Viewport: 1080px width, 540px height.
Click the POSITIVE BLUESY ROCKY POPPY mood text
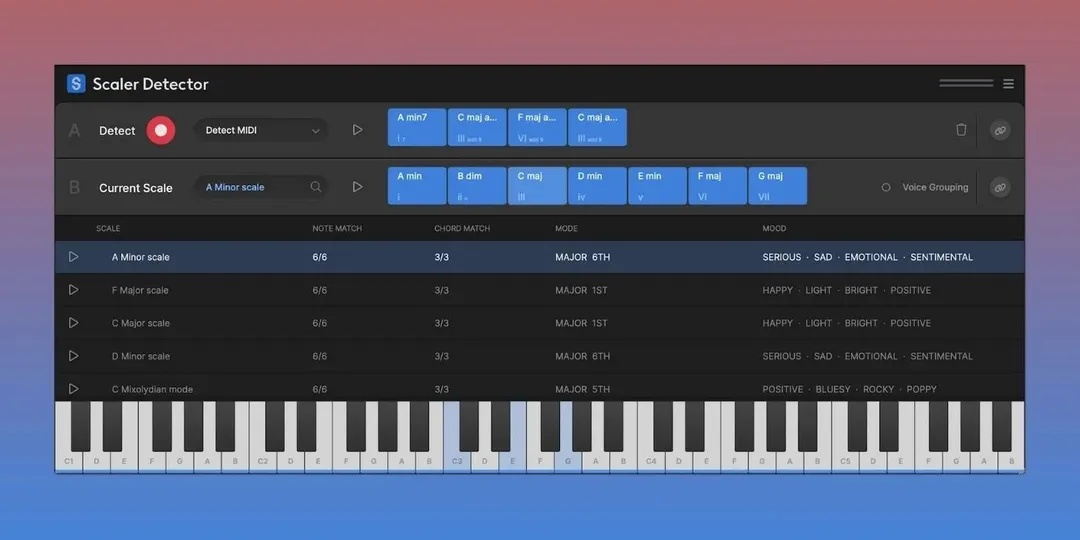click(x=849, y=389)
